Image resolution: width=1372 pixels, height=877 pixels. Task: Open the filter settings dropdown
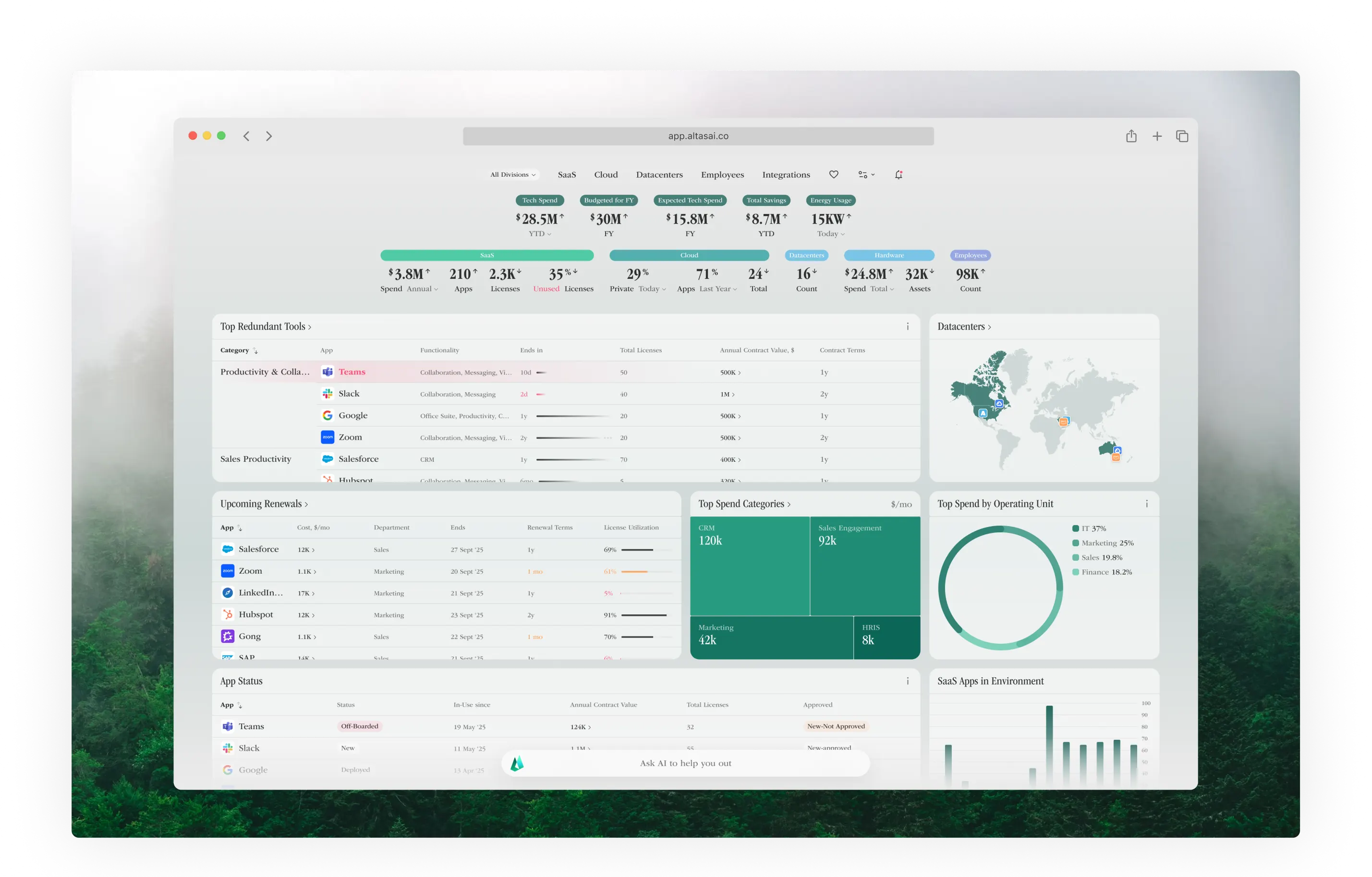(x=866, y=174)
